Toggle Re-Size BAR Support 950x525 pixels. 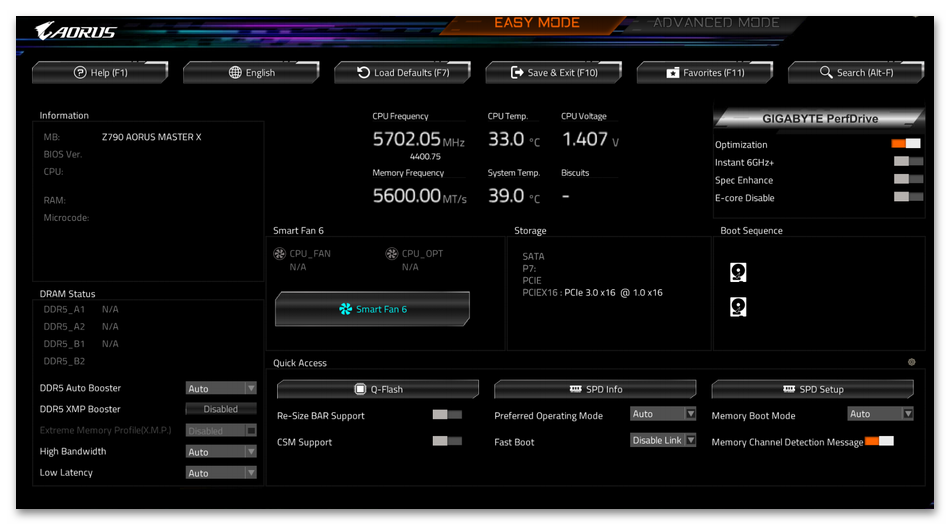pyautogui.click(x=447, y=415)
